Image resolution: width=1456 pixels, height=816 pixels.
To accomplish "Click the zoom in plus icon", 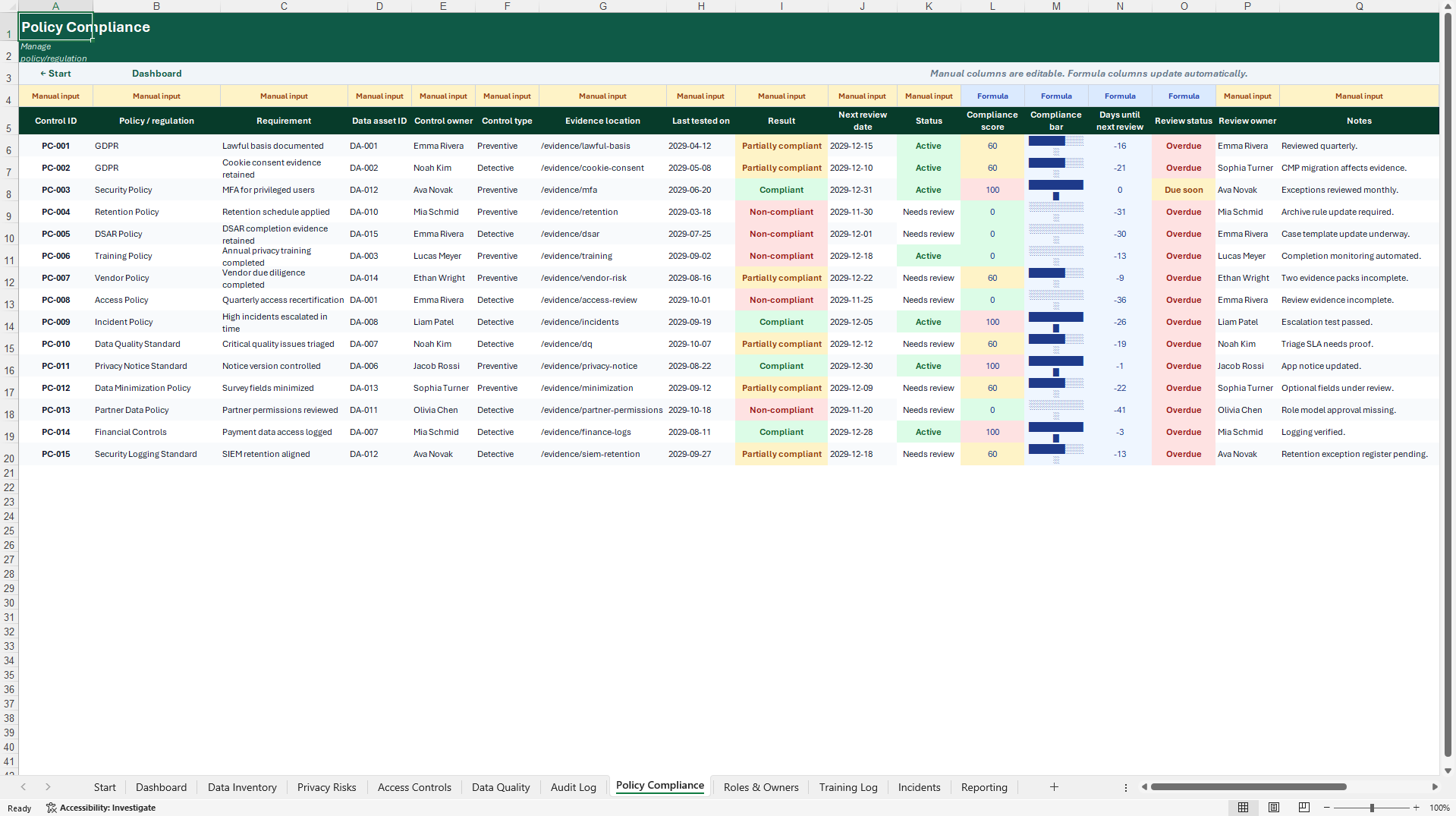I will [x=1417, y=808].
